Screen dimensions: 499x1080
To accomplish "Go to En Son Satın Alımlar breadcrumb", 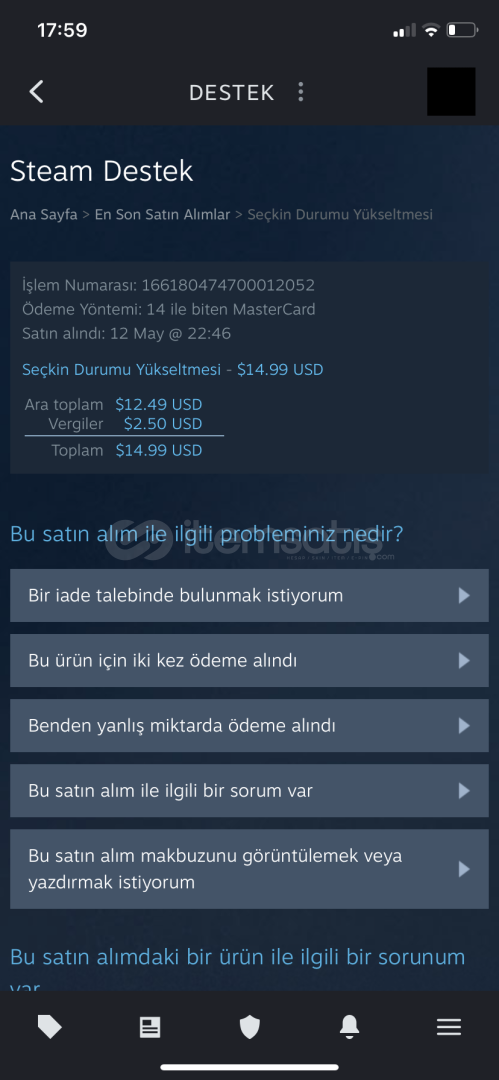I will pos(162,214).
